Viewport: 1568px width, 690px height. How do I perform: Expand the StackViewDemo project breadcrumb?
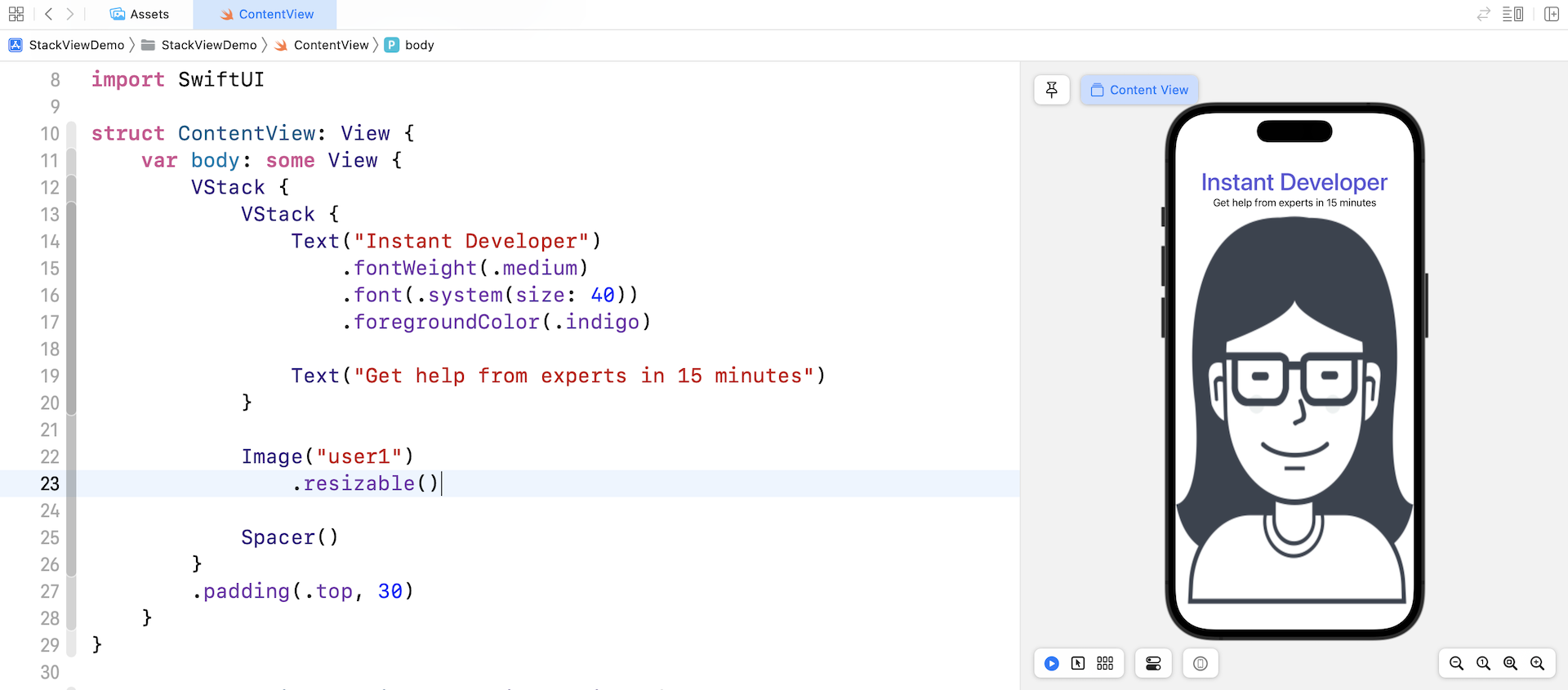[67, 45]
